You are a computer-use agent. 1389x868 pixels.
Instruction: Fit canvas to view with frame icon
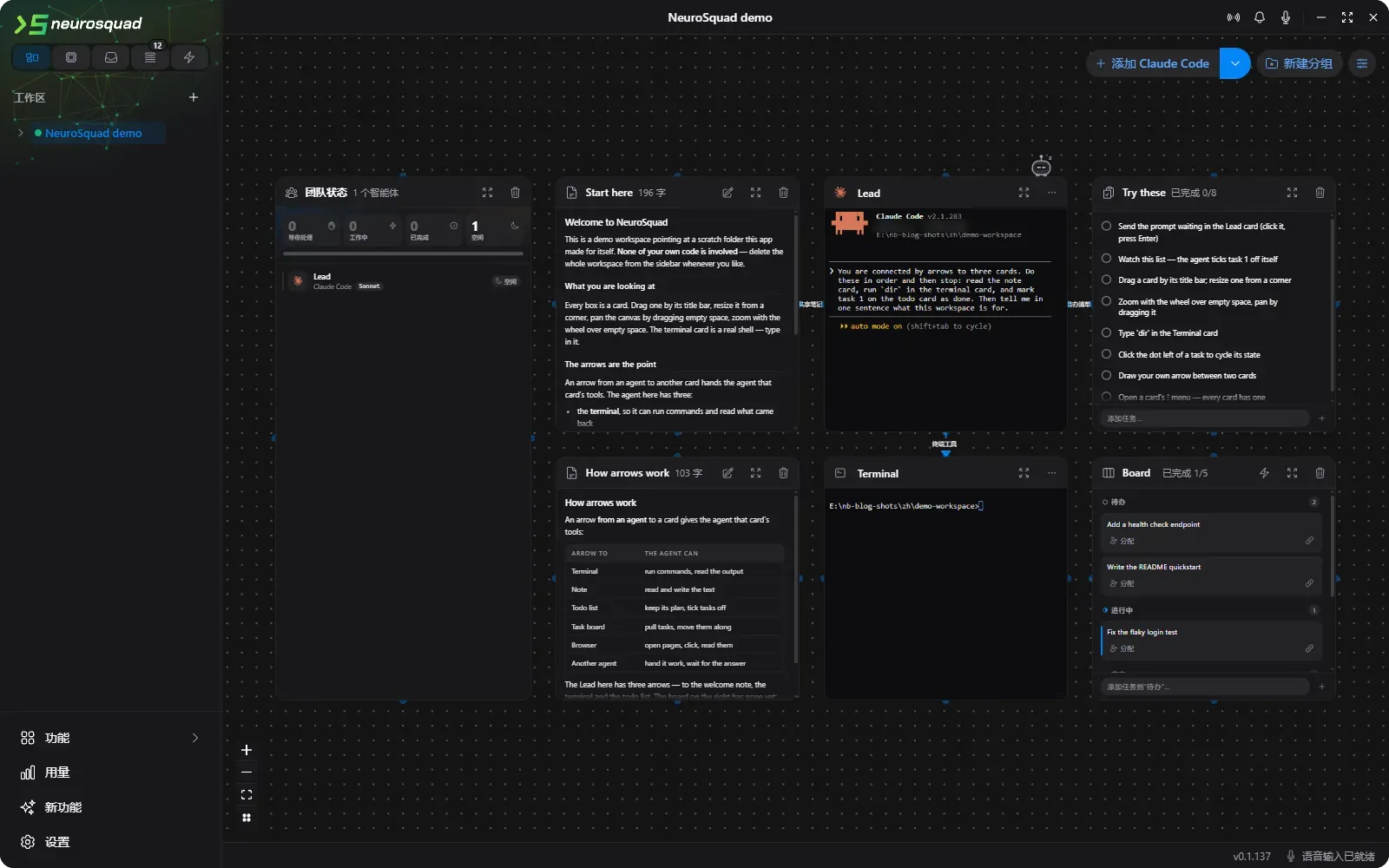pos(247,795)
